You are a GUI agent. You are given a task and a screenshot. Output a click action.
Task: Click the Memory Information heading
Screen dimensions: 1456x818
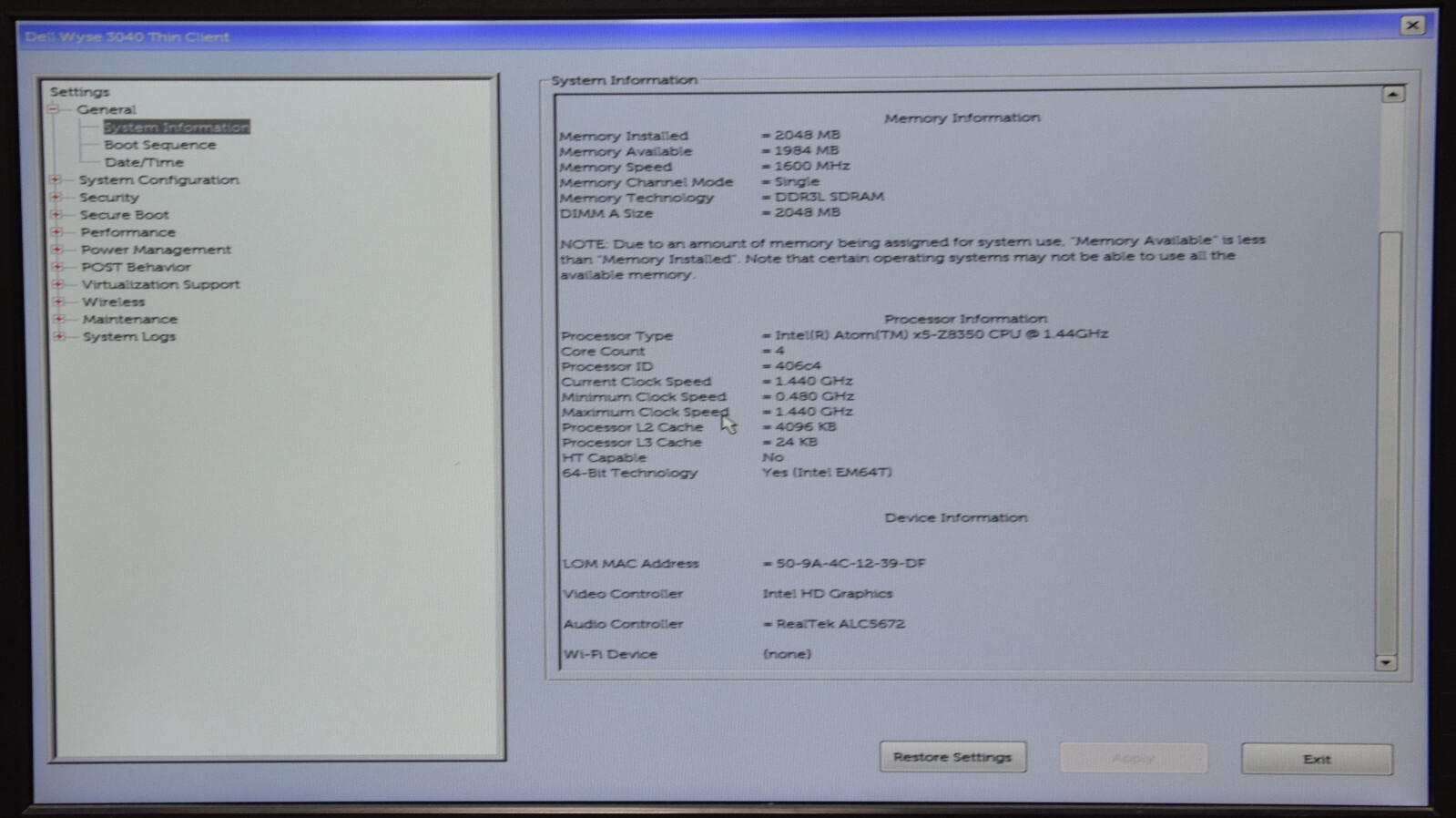coord(962,118)
